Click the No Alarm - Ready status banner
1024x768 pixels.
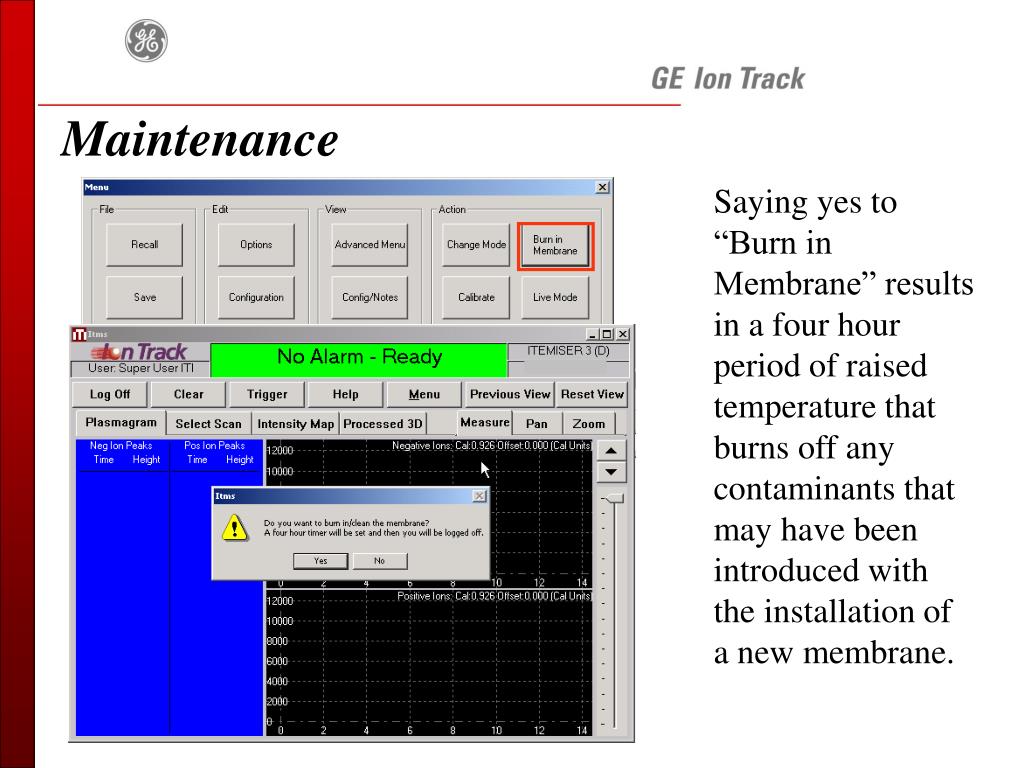click(359, 360)
